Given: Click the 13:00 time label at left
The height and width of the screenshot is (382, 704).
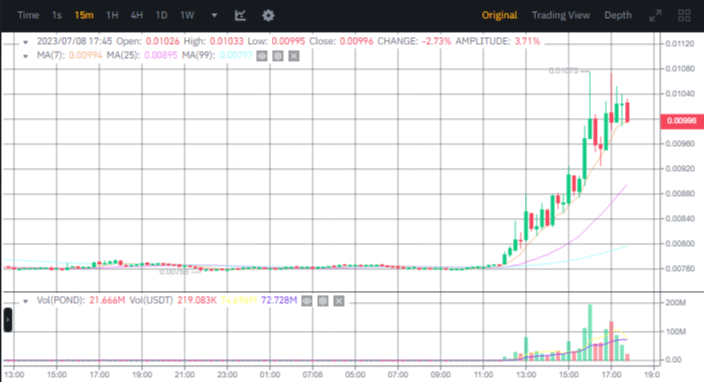Looking at the screenshot, I should point(14,374).
